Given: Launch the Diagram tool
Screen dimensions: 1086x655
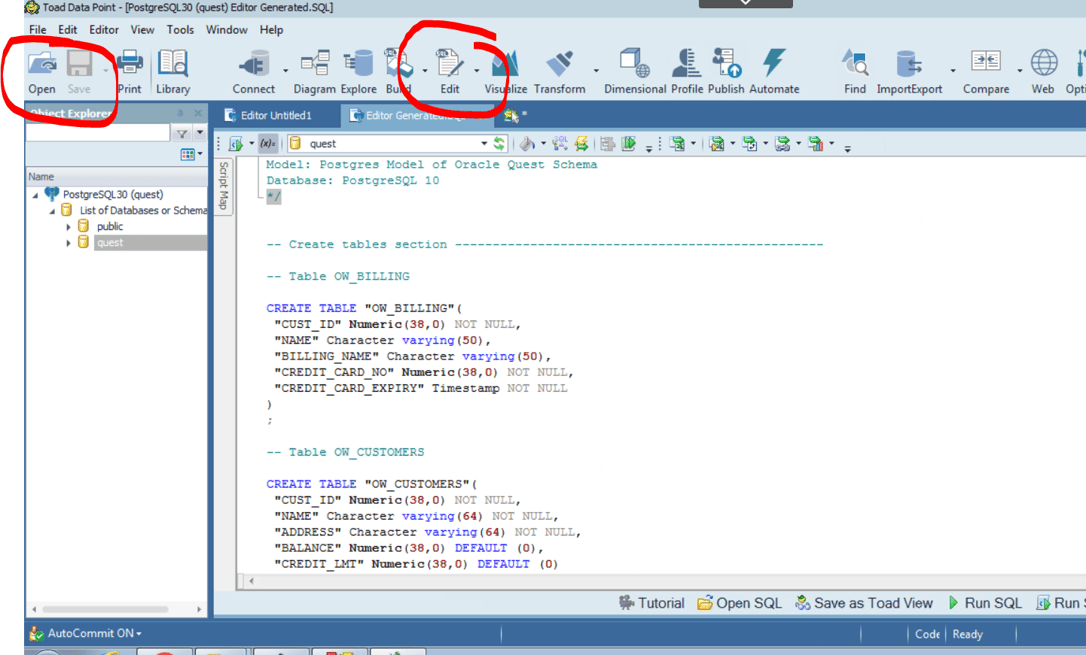Looking at the screenshot, I should click(x=314, y=72).
